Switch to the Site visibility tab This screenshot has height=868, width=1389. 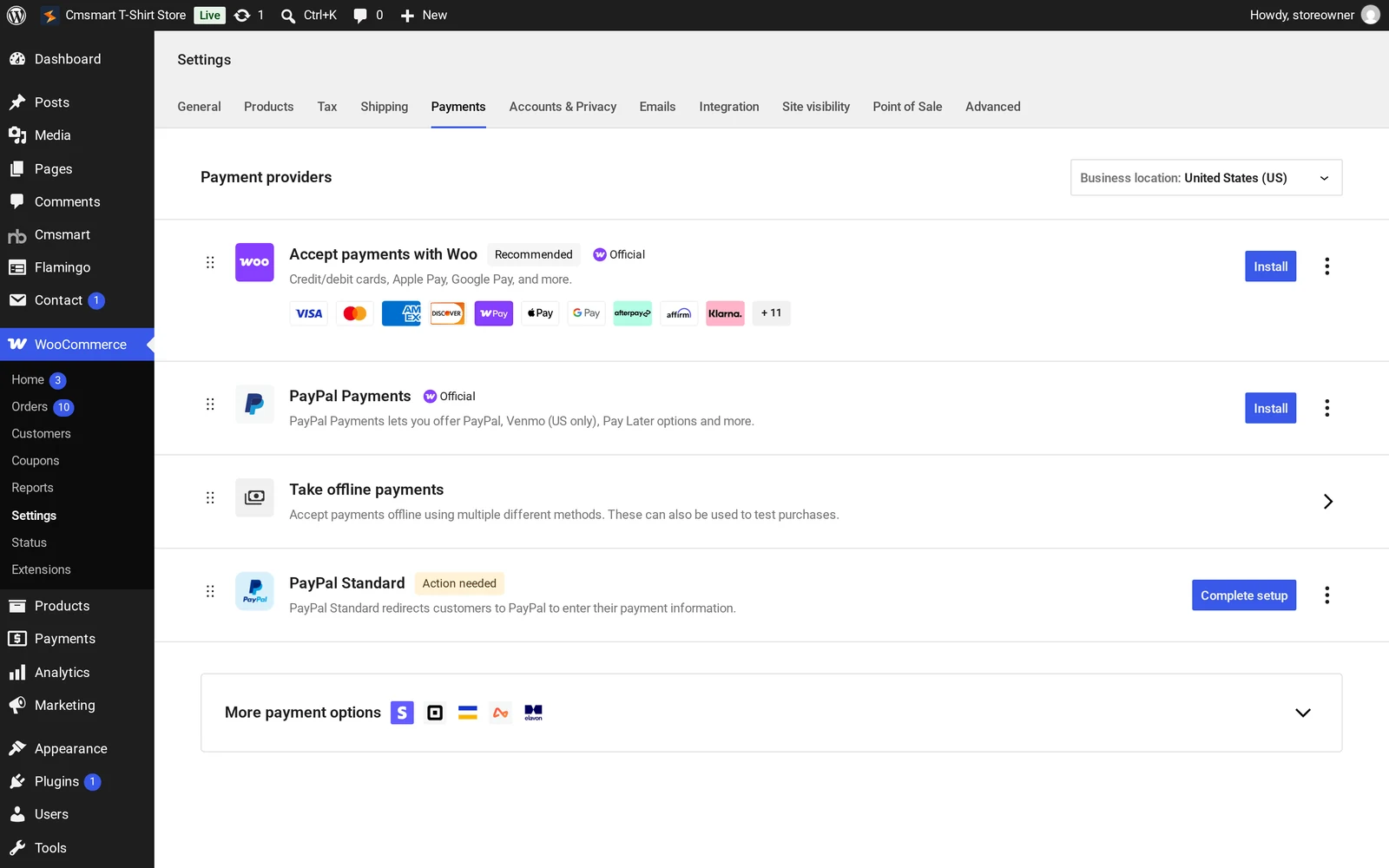[x=816, y=107]
